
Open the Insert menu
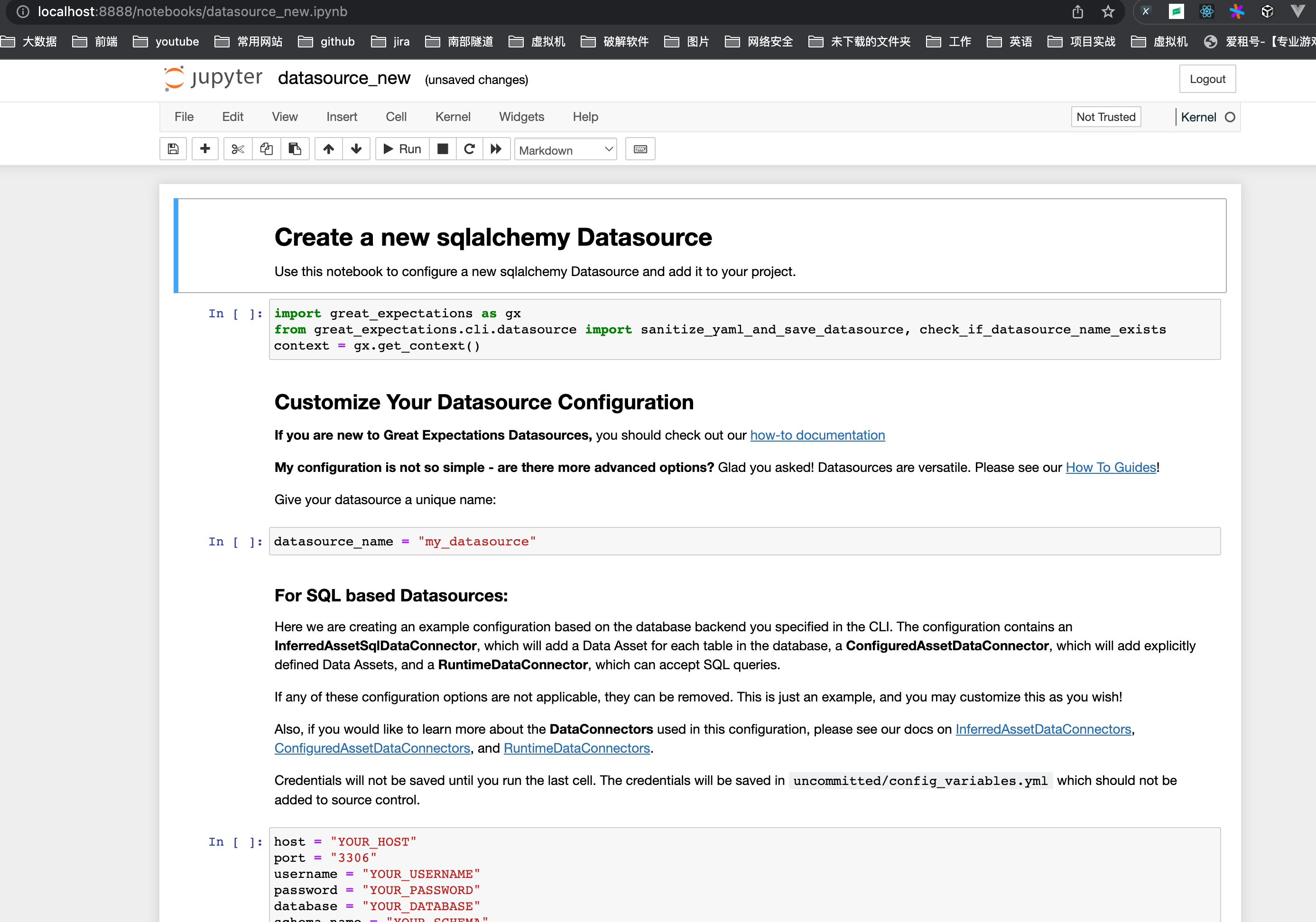[342, 117]
